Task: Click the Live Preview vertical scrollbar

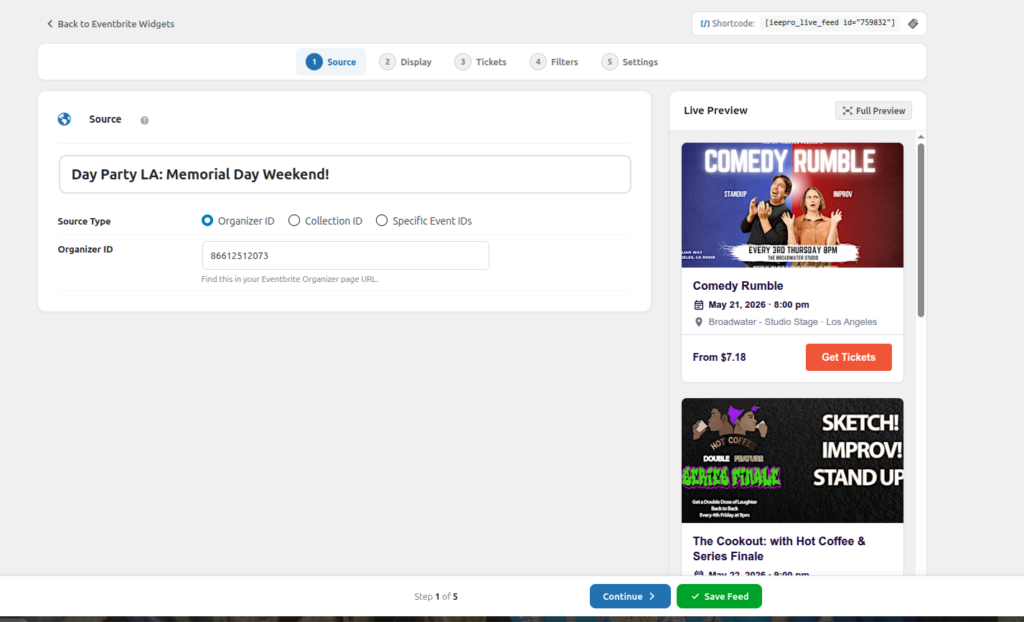Action: click(x=920, y=230)
